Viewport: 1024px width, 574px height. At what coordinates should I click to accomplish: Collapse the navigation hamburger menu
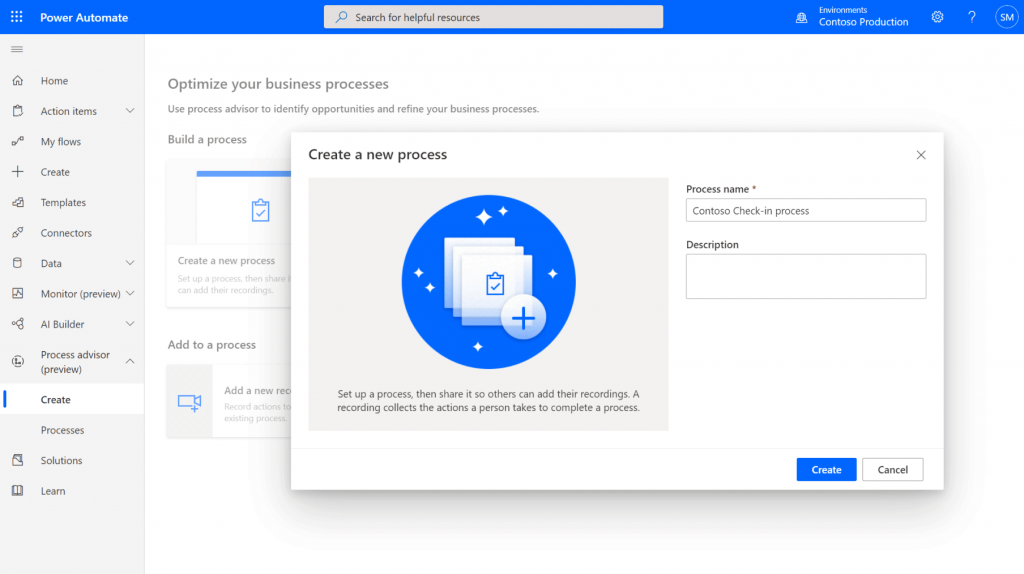click(17, 49)
